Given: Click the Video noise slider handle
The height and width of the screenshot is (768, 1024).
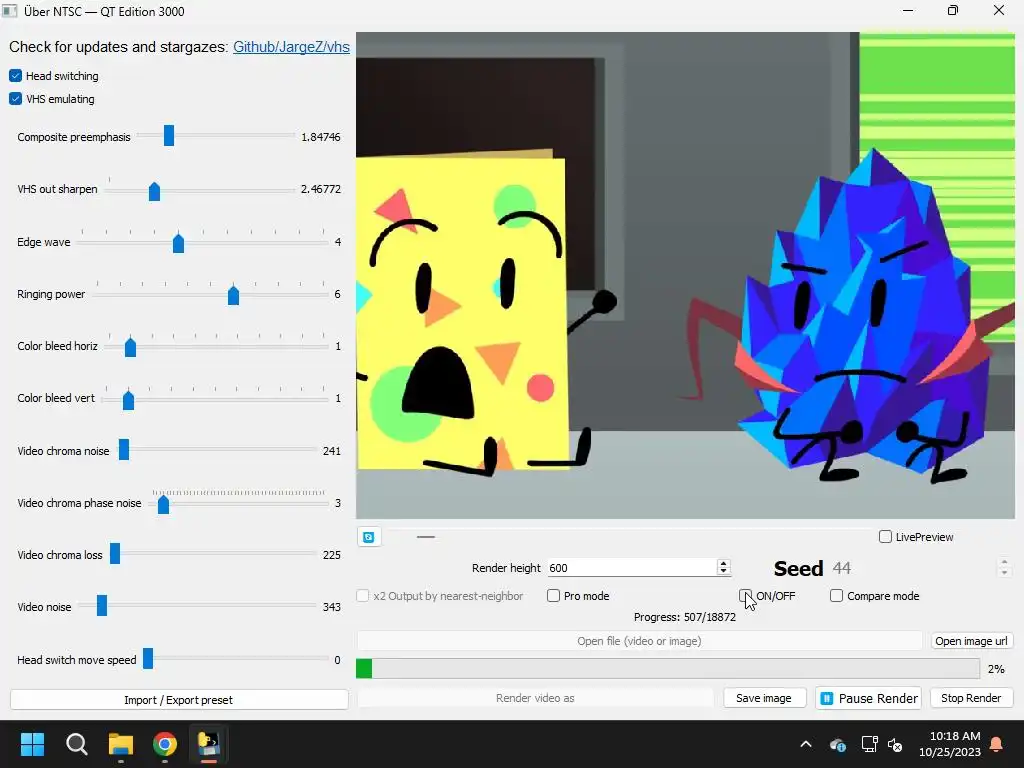Looking at the screenshot, I should tap(102, 606).
